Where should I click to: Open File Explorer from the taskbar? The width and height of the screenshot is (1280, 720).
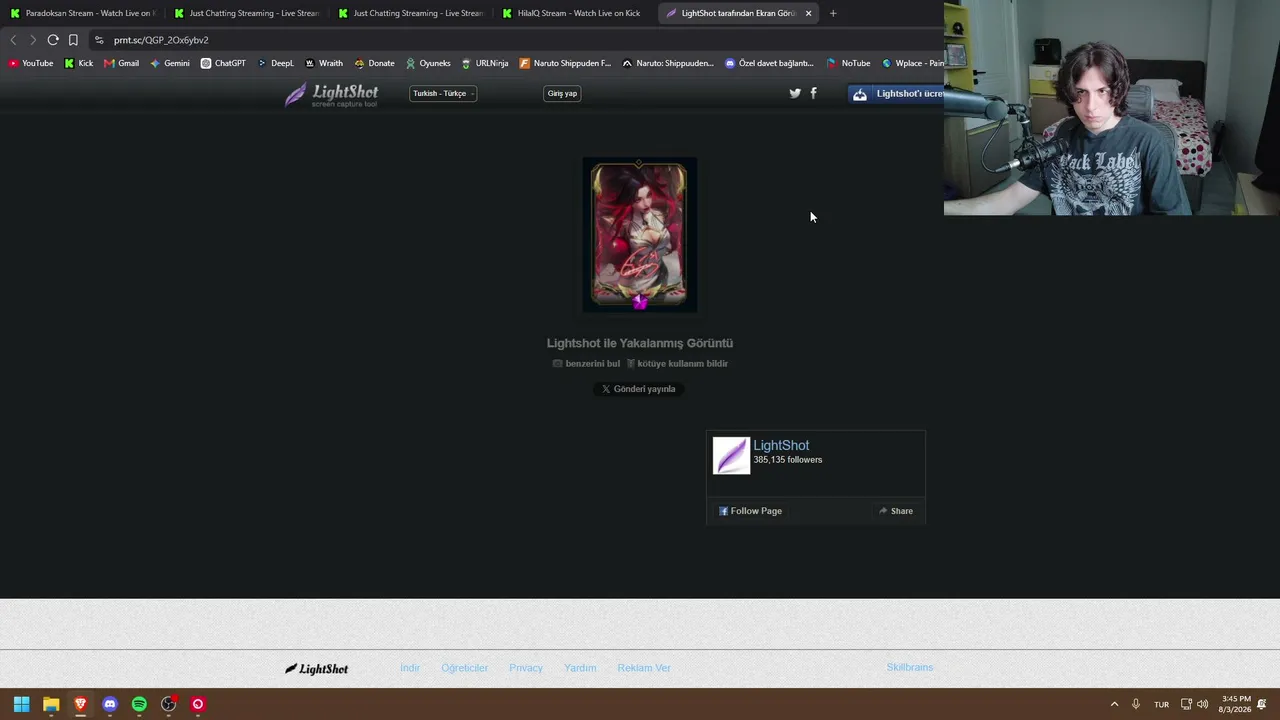[x=51, y=704]
